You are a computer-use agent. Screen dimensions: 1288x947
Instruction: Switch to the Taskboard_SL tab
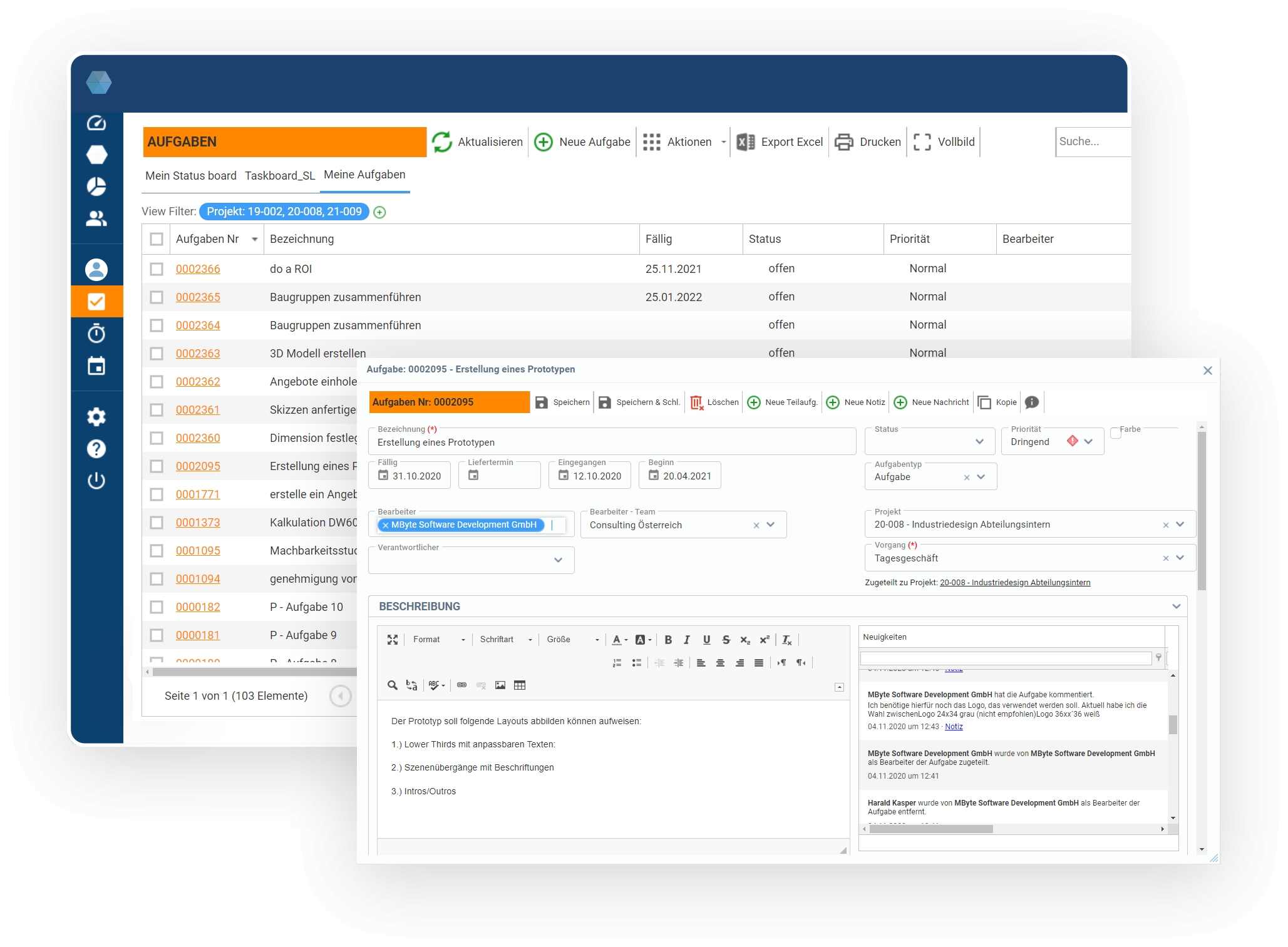(280, 176)
